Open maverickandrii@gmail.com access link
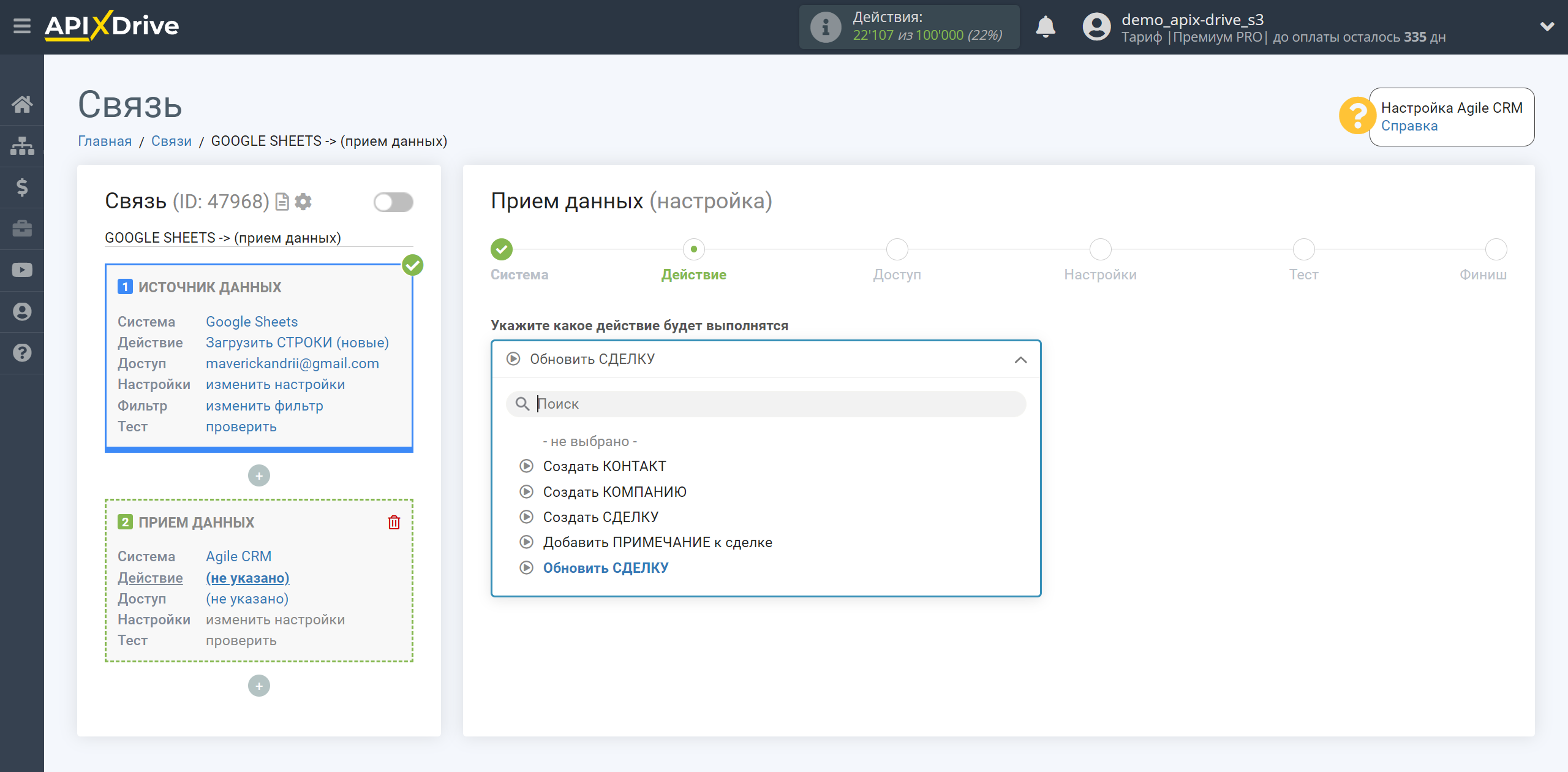 (x=292, y=363)
